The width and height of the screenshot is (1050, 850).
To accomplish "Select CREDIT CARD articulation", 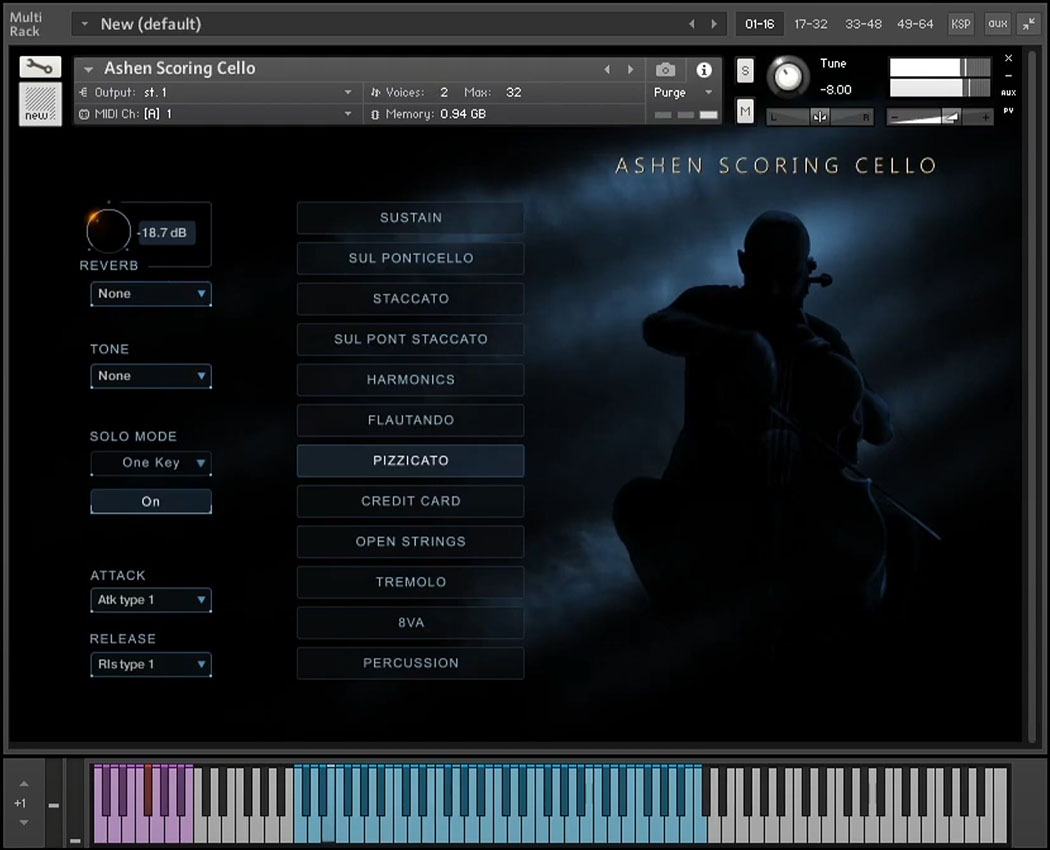I will pyautogui.click(x=410, y=501).
